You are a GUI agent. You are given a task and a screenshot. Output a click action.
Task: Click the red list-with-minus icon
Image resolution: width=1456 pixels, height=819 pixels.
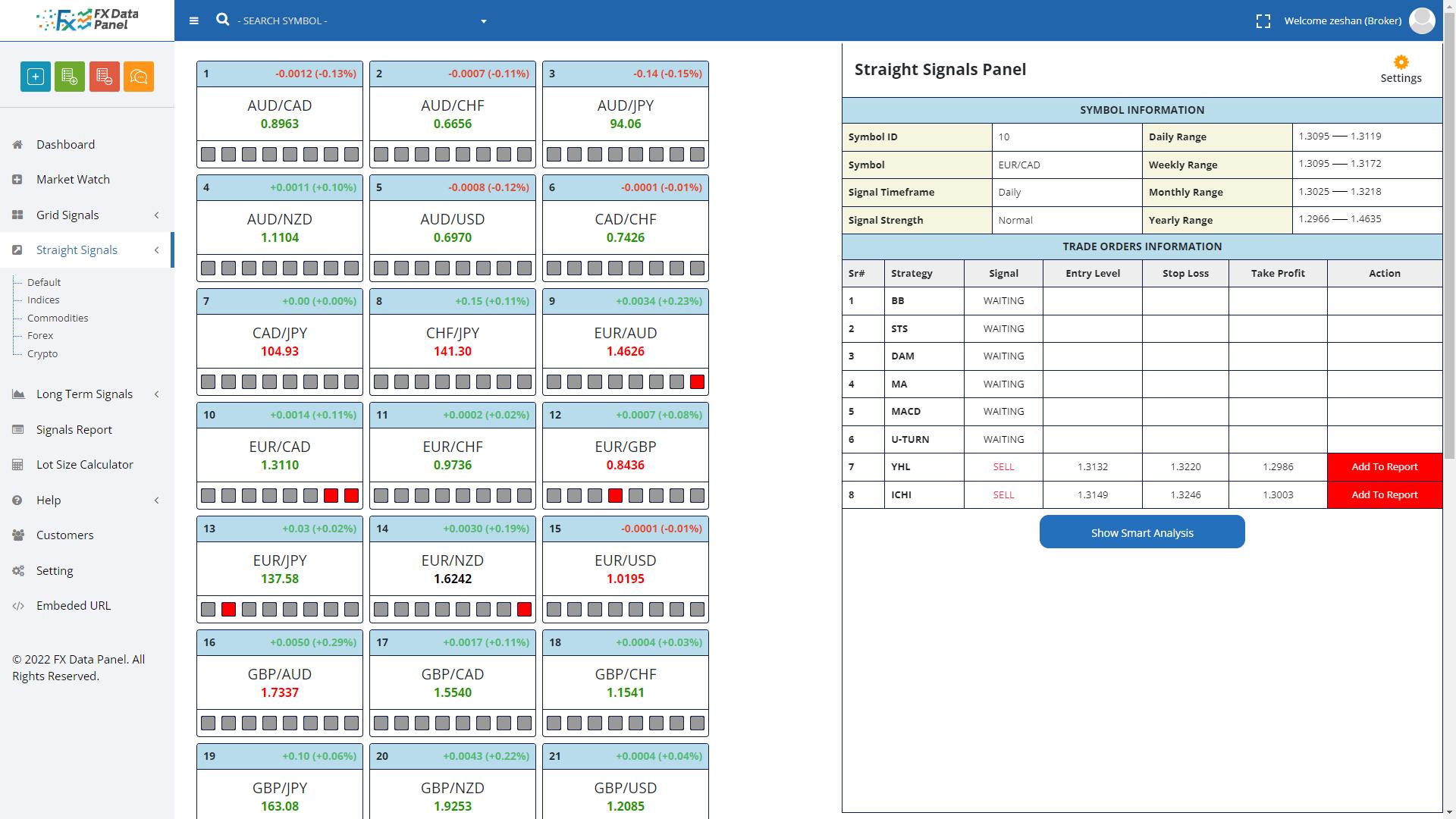click(x=105, y=77)
